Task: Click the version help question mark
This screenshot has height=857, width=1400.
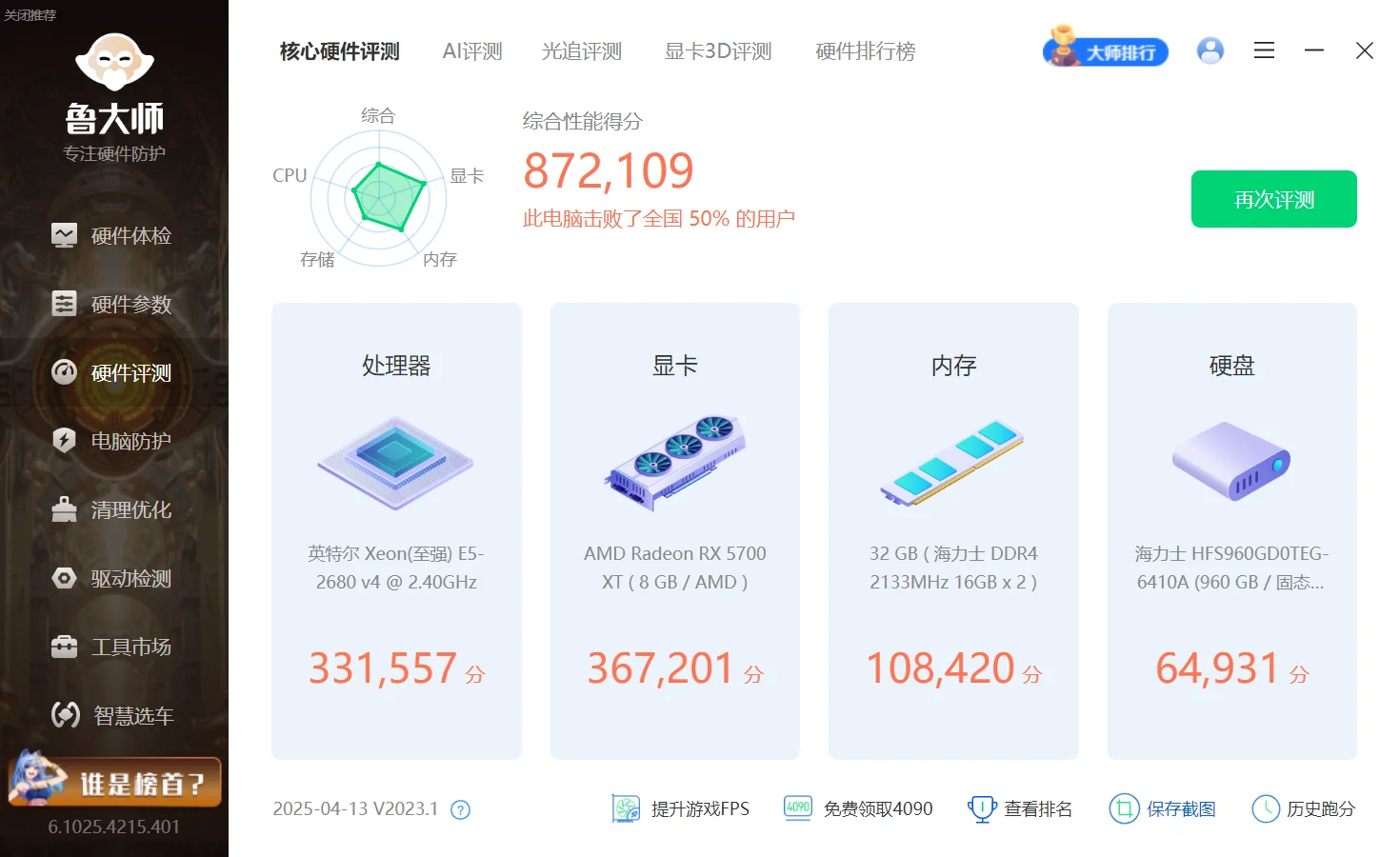Action: 459,809
